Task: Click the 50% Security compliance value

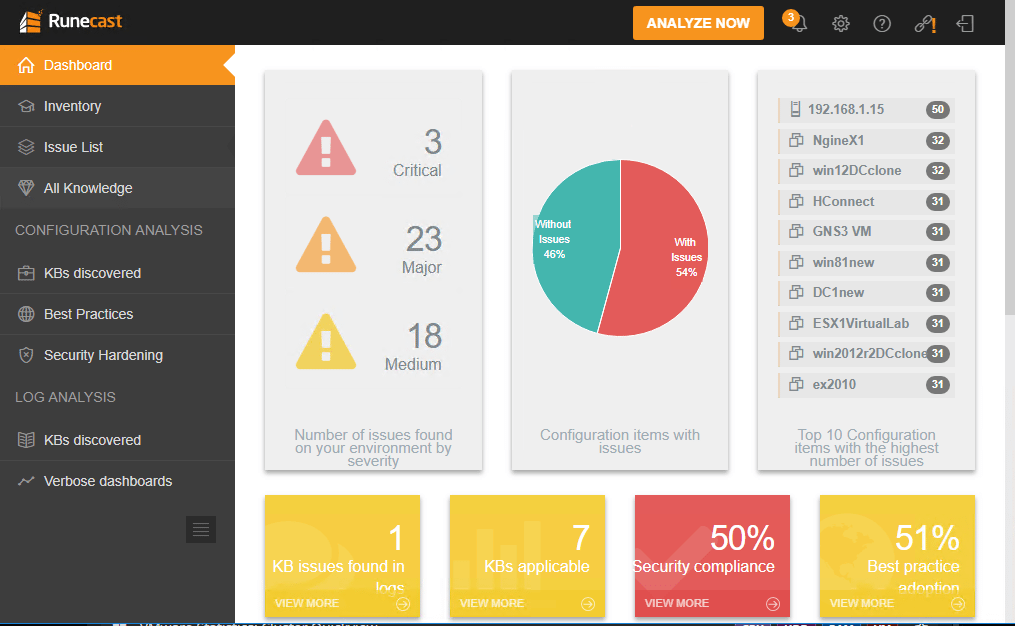Action: 742,537
